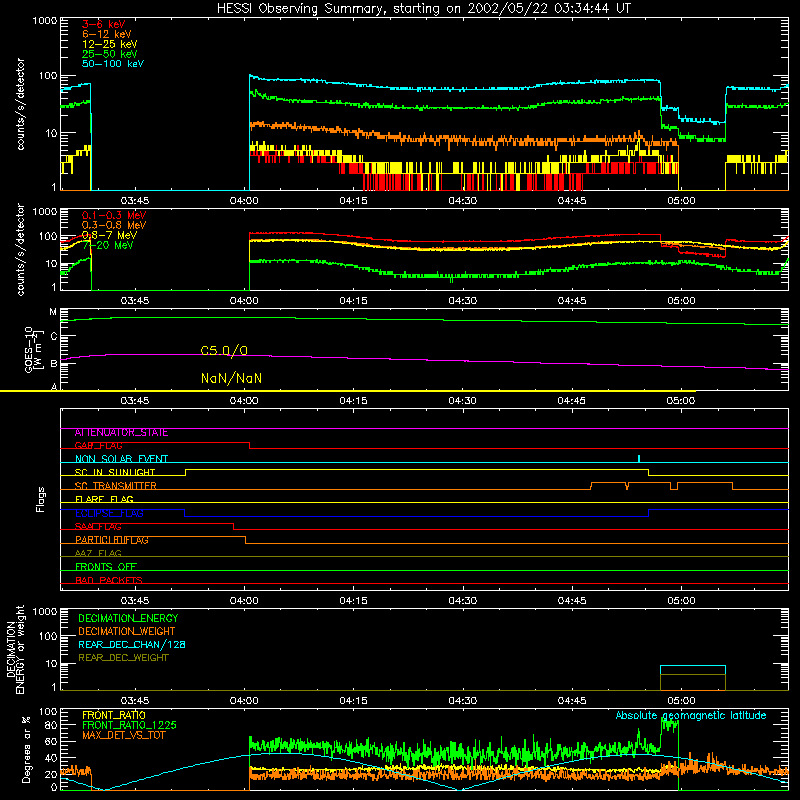Click the DECIMATION ENERGY or weight axis label
This screenshot has height=800, width=800.
[15, 649]
